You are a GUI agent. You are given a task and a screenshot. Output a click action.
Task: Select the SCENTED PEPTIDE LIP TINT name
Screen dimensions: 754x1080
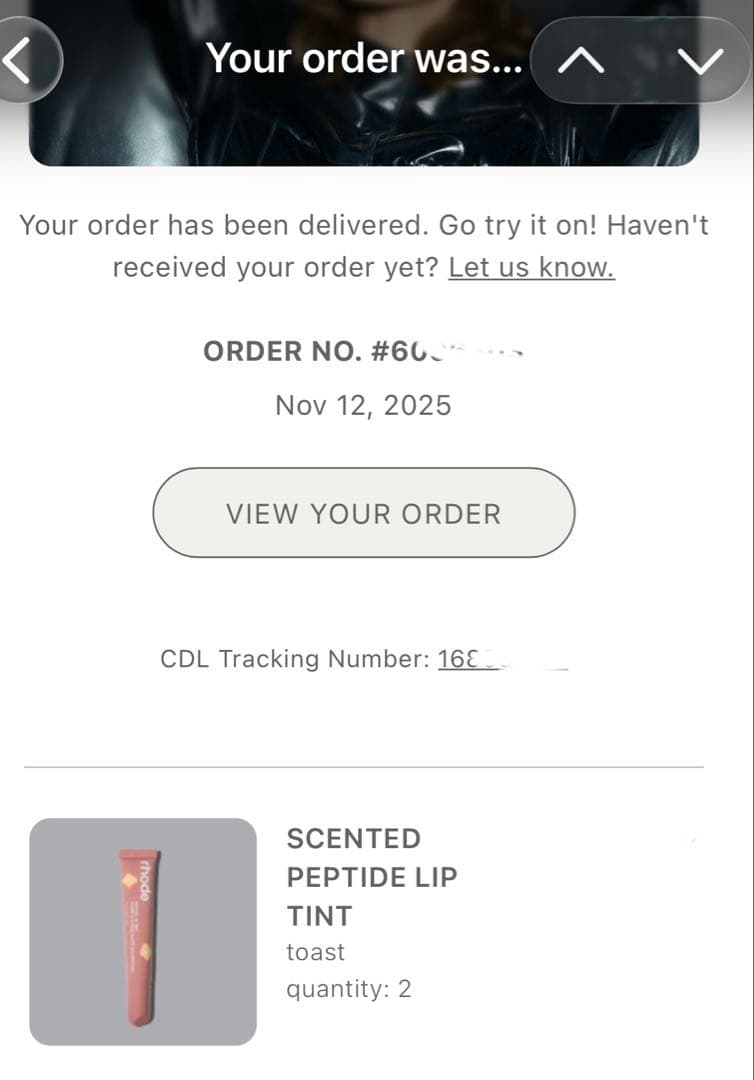pyautogui.click(x=371, y=877)
